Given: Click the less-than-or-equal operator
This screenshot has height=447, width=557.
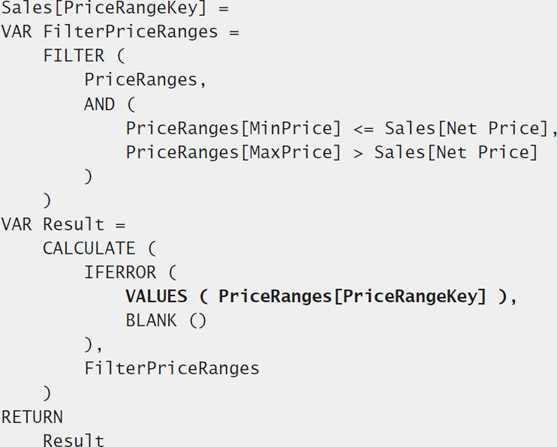Looking at the screenshot, I should click(363, 129).
